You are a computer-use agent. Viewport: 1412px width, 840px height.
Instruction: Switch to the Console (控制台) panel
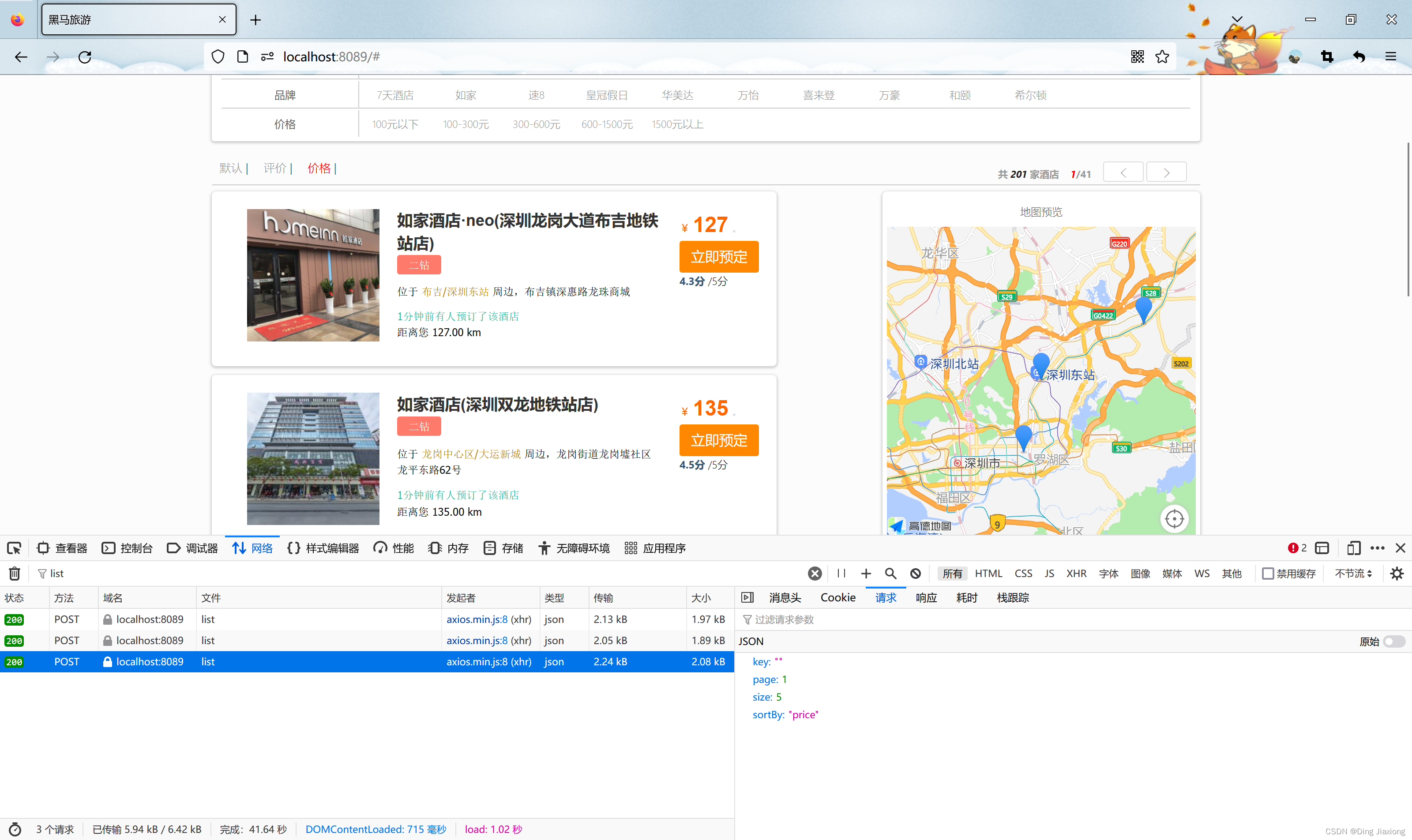point(128,548)
